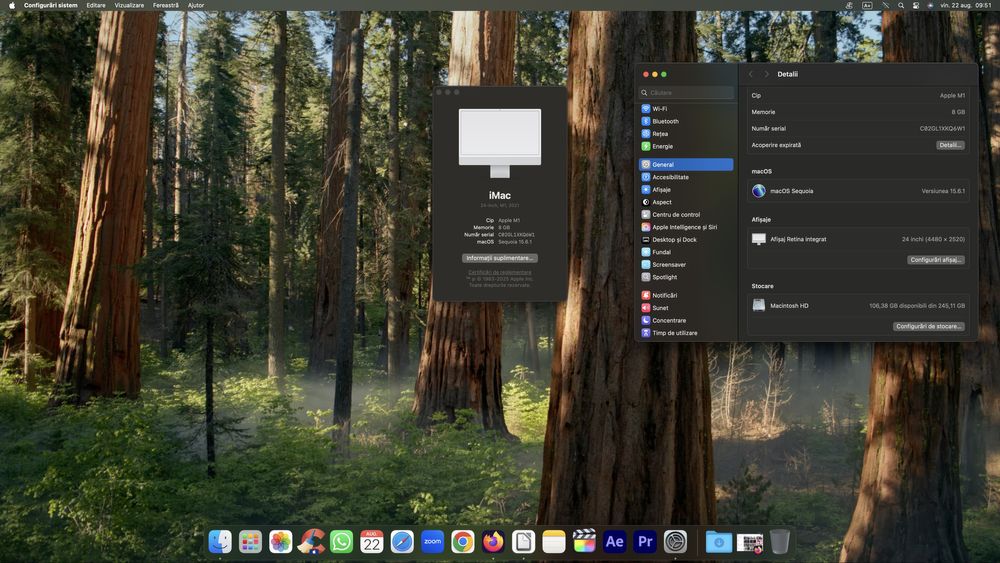Open the Trash from the Dock
This screenshot has width=1000, height=563.
(779, 542)
